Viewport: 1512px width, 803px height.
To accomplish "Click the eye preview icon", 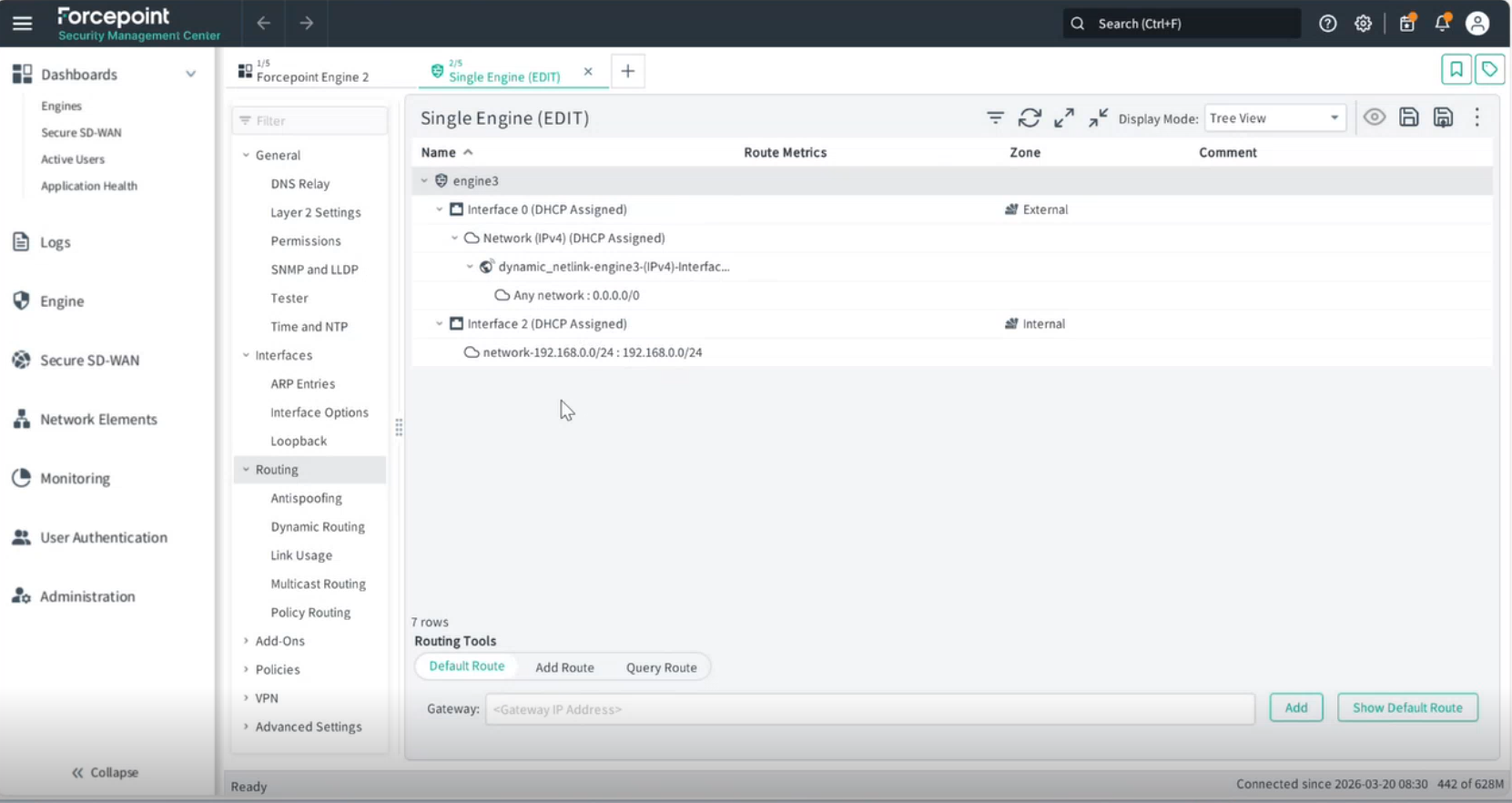I will (x=1375, y=117).
